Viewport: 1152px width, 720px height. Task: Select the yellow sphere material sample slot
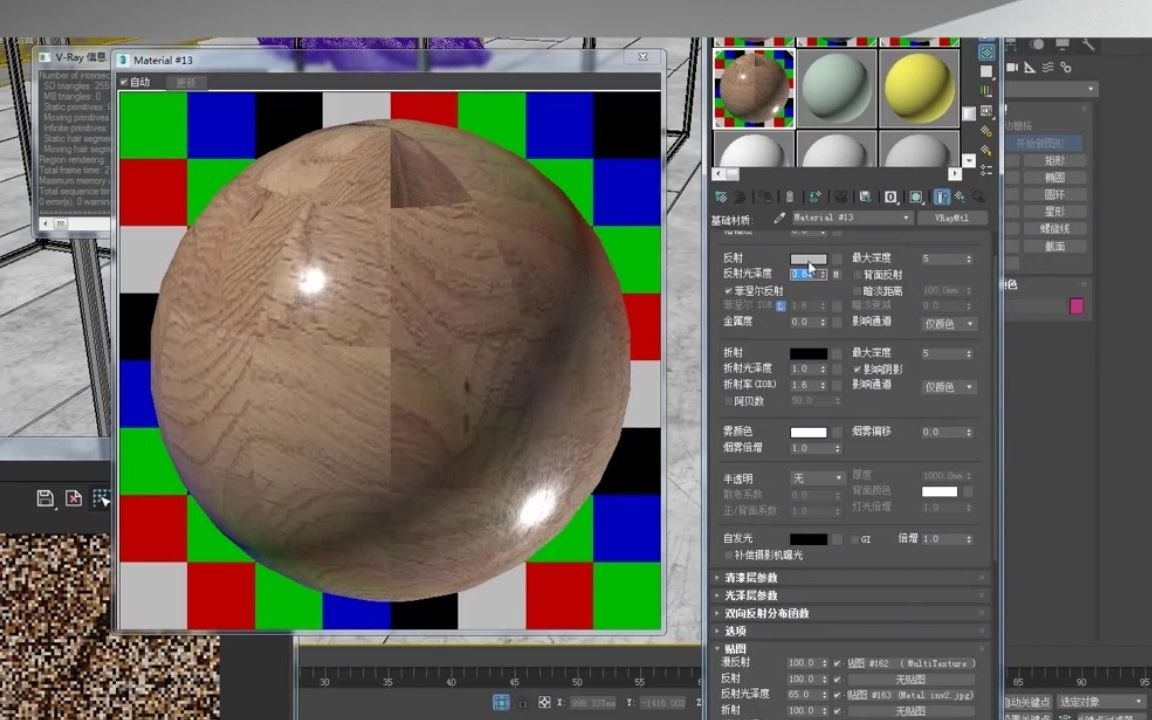[x=919, y=88]
